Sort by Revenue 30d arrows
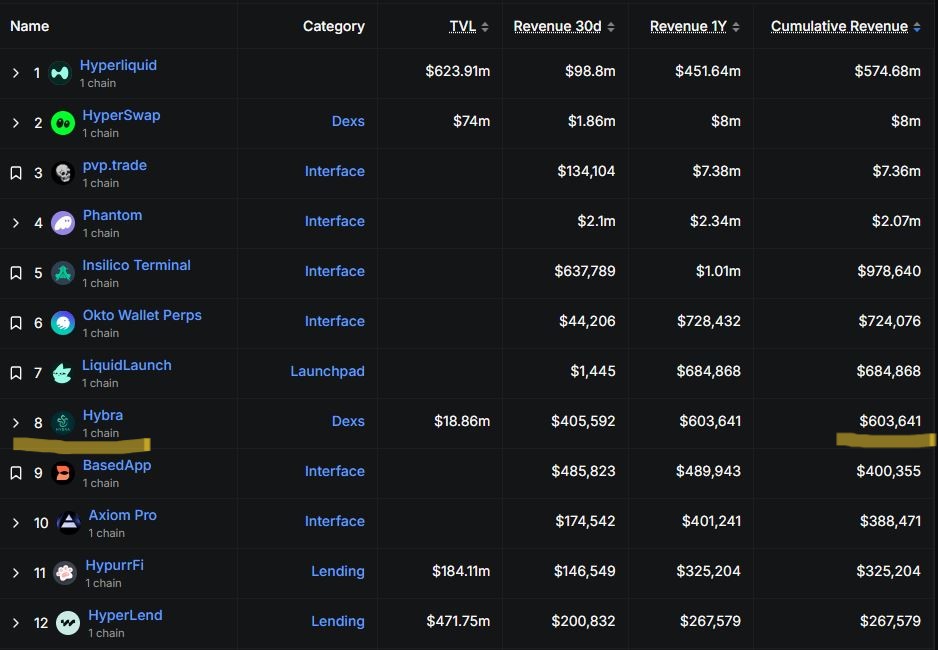 [x=611, y=27]
